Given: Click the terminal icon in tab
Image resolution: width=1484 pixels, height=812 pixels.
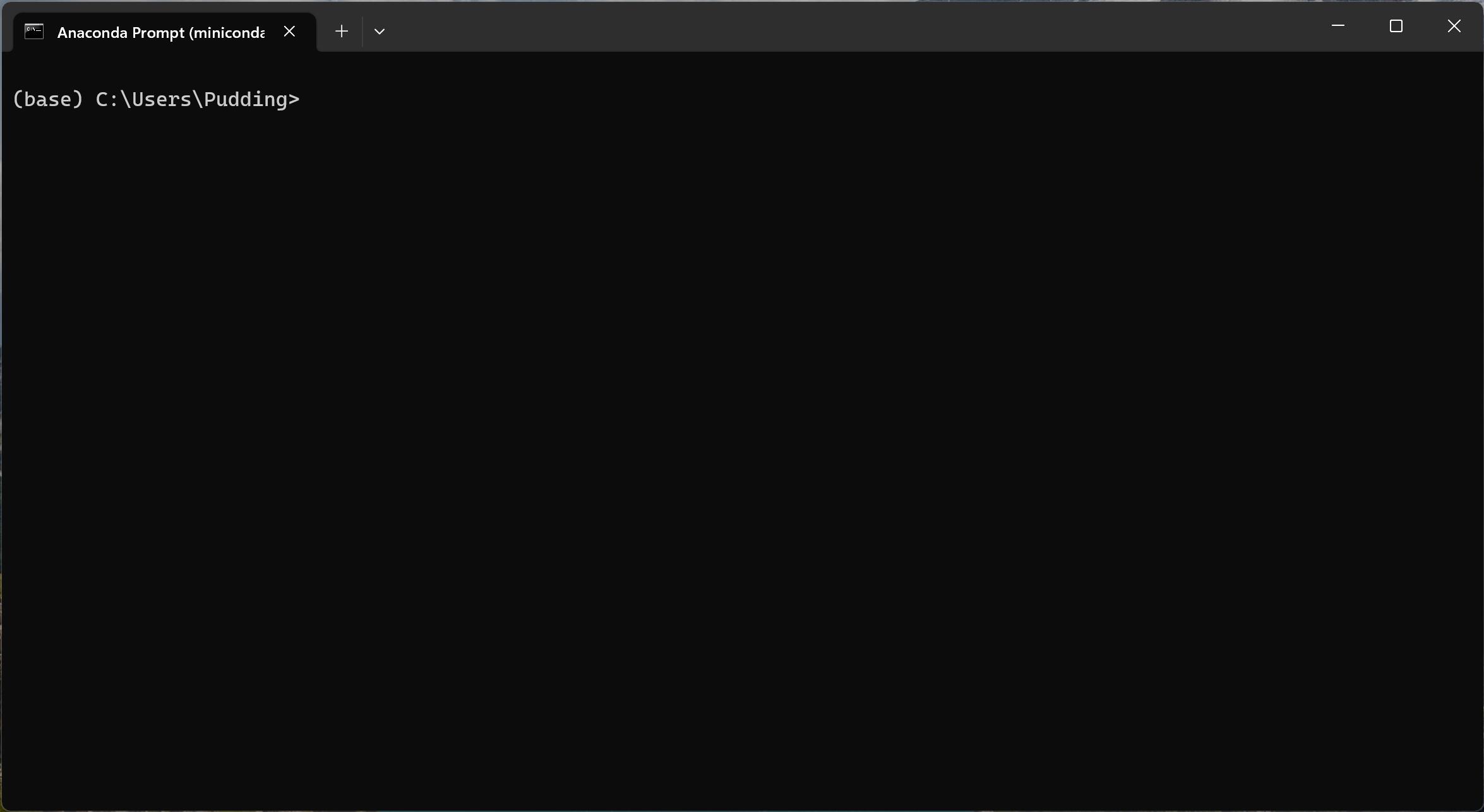Looking at the screenshot, I should click(34, 32).
